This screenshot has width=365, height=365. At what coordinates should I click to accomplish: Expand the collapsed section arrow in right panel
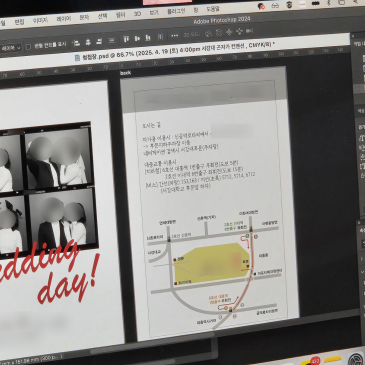click(x=362, y=259)
